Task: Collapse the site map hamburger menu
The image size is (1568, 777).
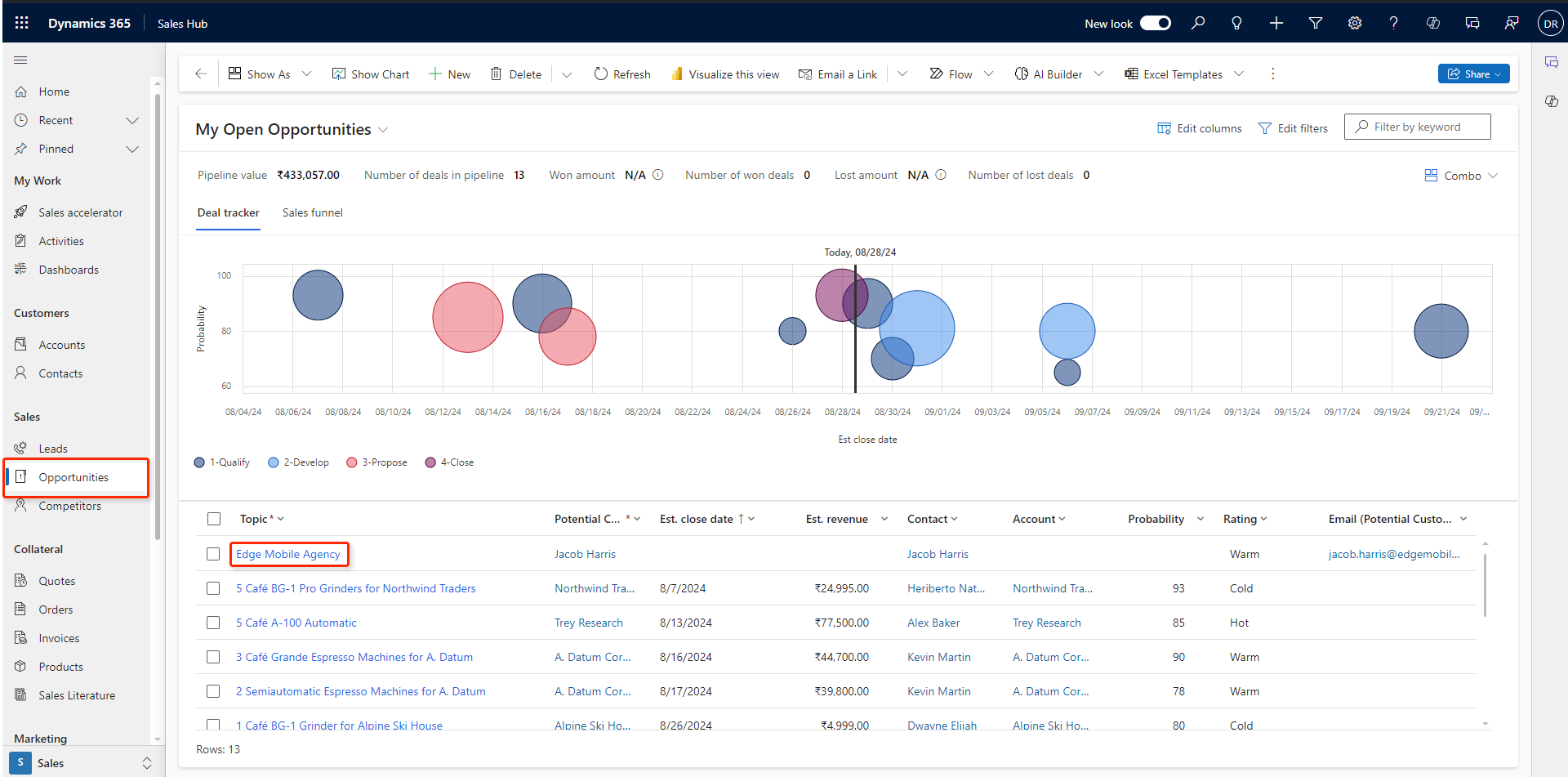Action: click(x=20, y=60)
